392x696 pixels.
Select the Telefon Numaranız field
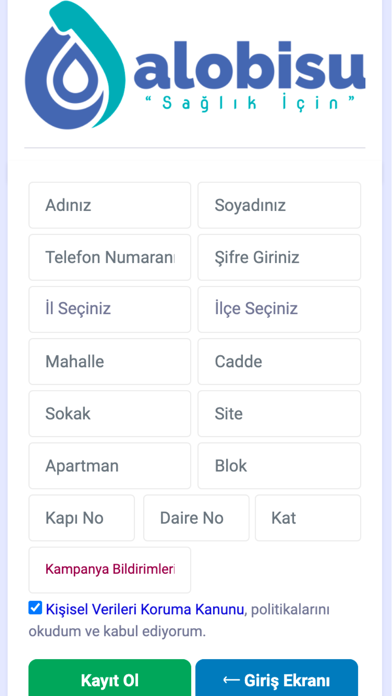click(x=110, y=257)
